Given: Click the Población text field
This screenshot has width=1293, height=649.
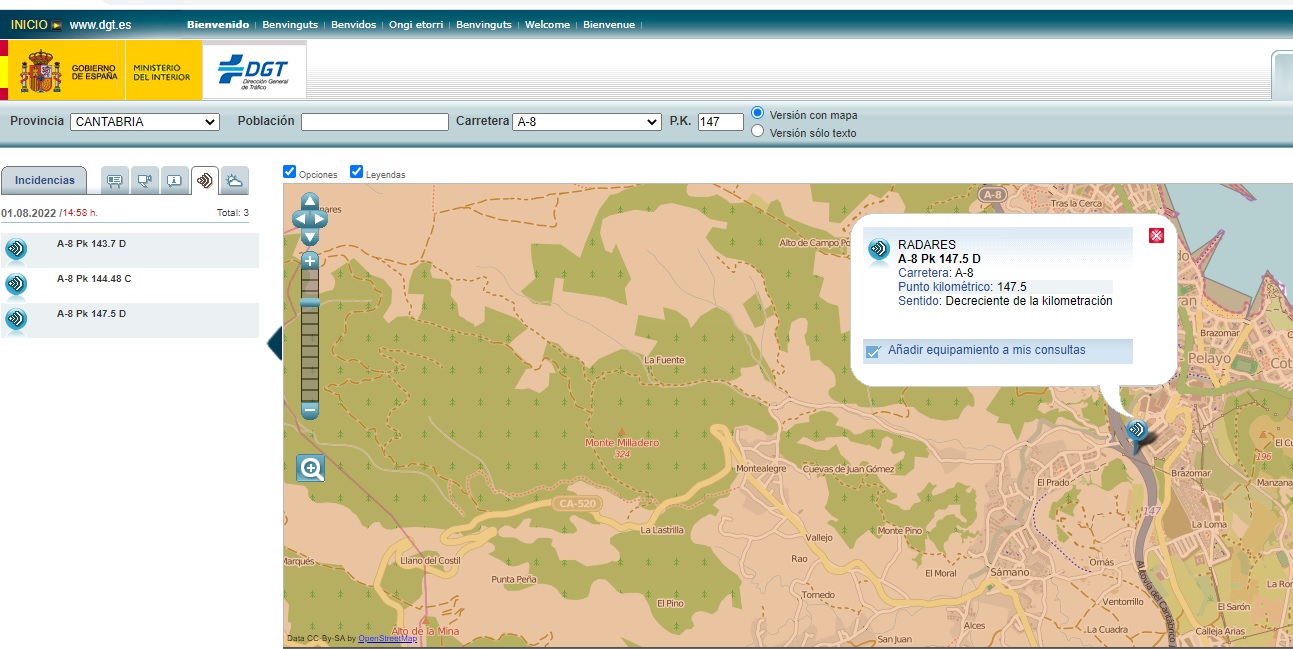Looking at the screenshot, I should (x=375, y=122).
